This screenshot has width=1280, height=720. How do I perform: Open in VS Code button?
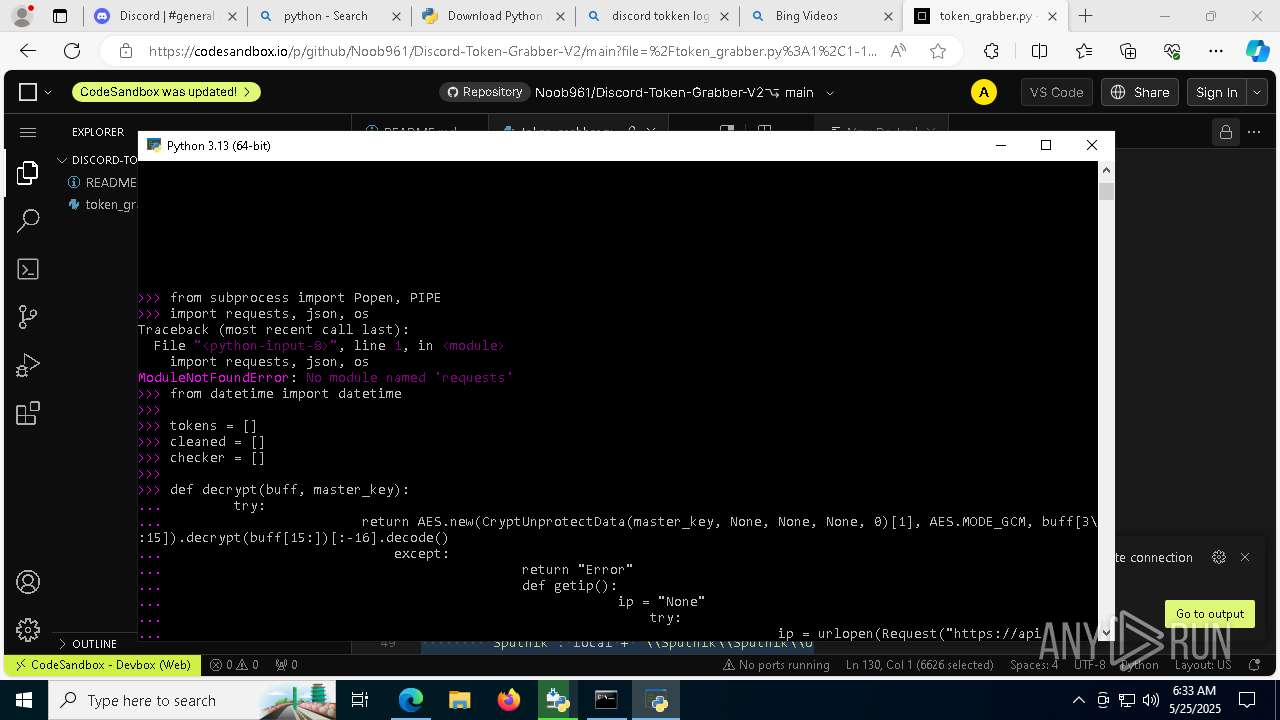1056,92
